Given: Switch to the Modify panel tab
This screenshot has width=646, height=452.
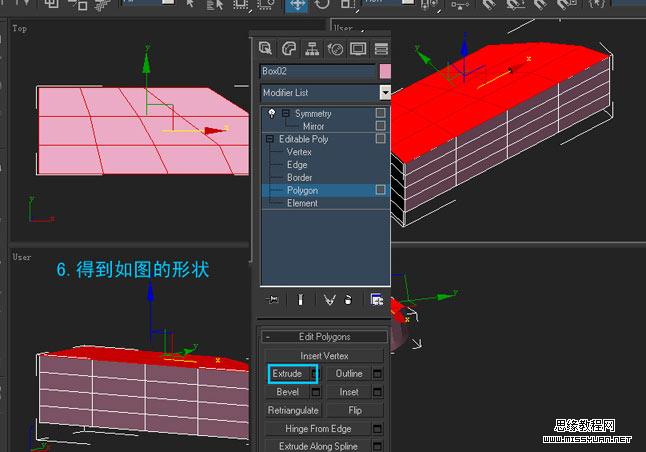Looking at the screenshot, I should [289, 49].
